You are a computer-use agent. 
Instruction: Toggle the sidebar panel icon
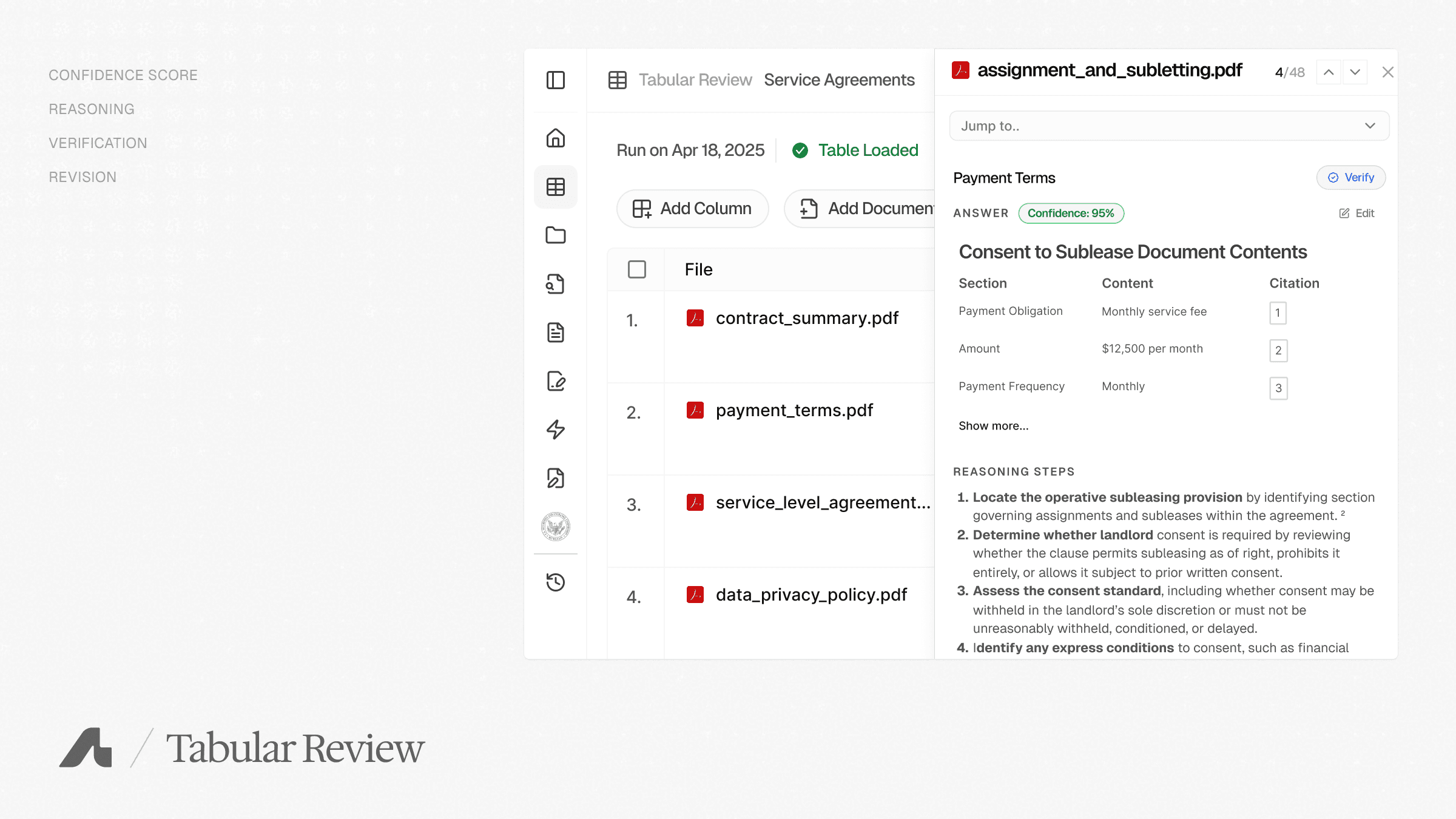click(555, 80)
